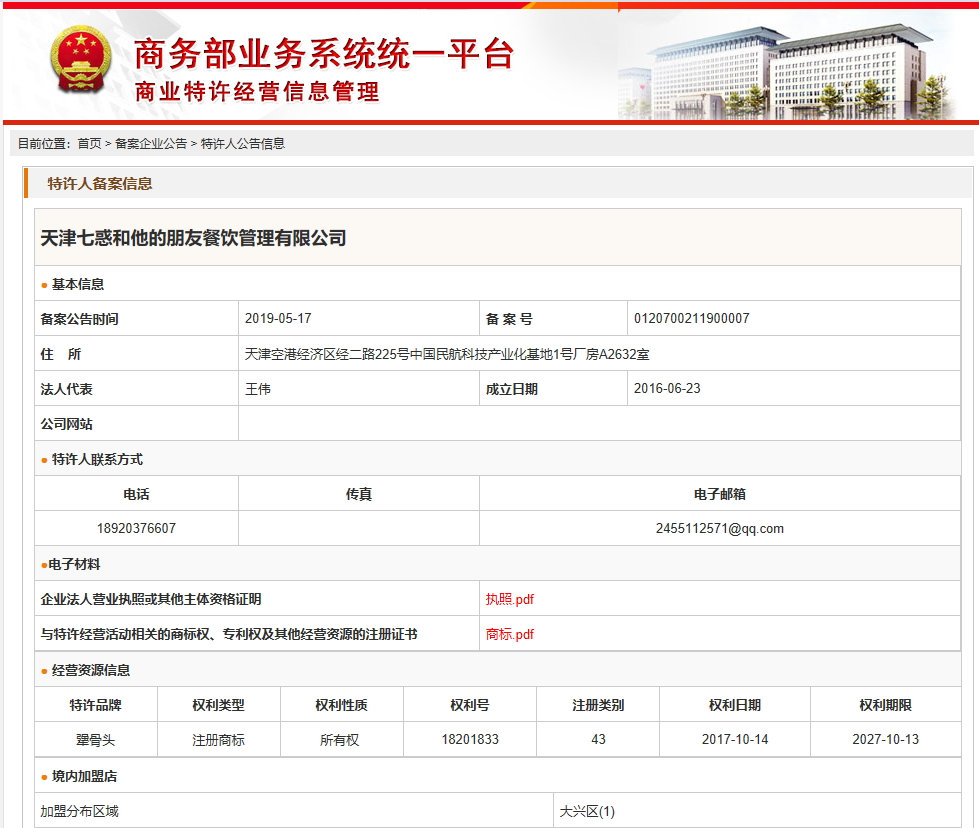The image size is (979, 828).
Task: Click the address starting with 天津空港经济区
Action: 447,354
